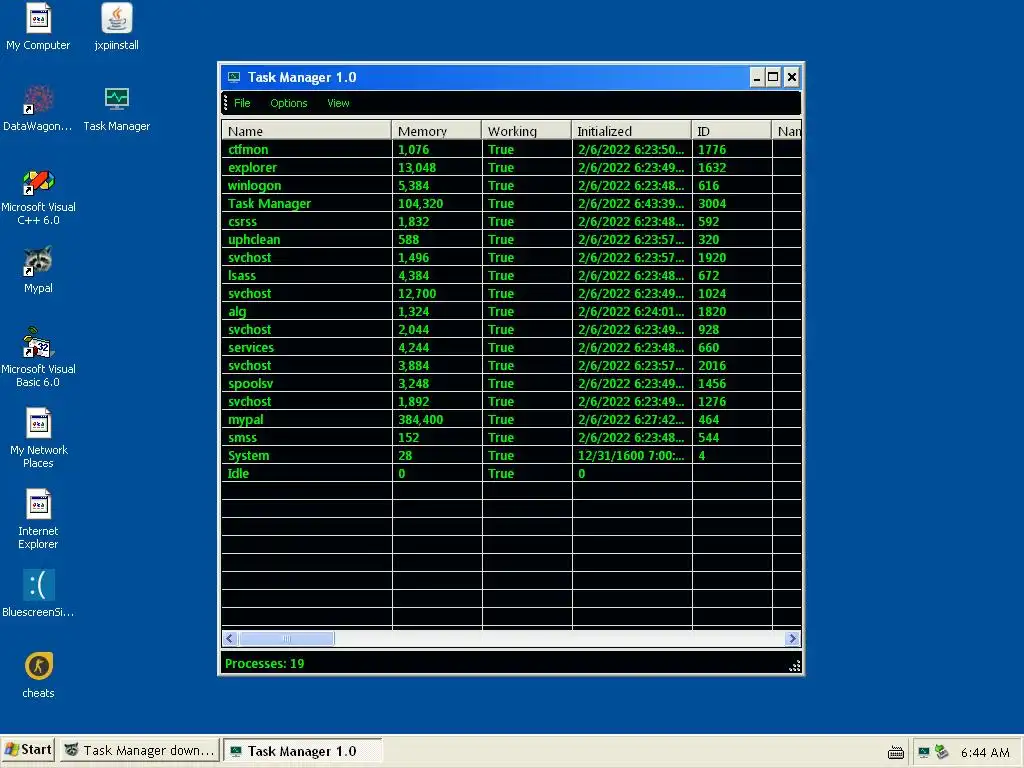Open the File menu
1024x768 pixels.
[242, 103]
